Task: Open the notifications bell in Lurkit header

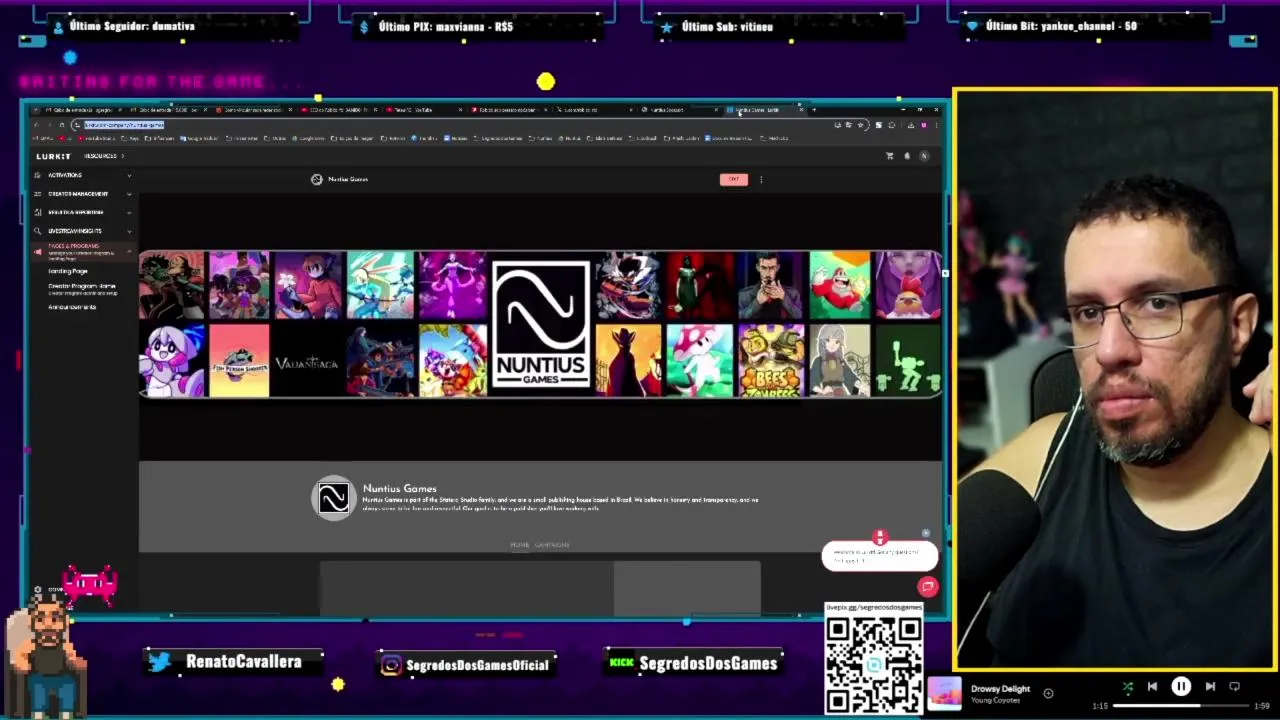Action: 907,156
